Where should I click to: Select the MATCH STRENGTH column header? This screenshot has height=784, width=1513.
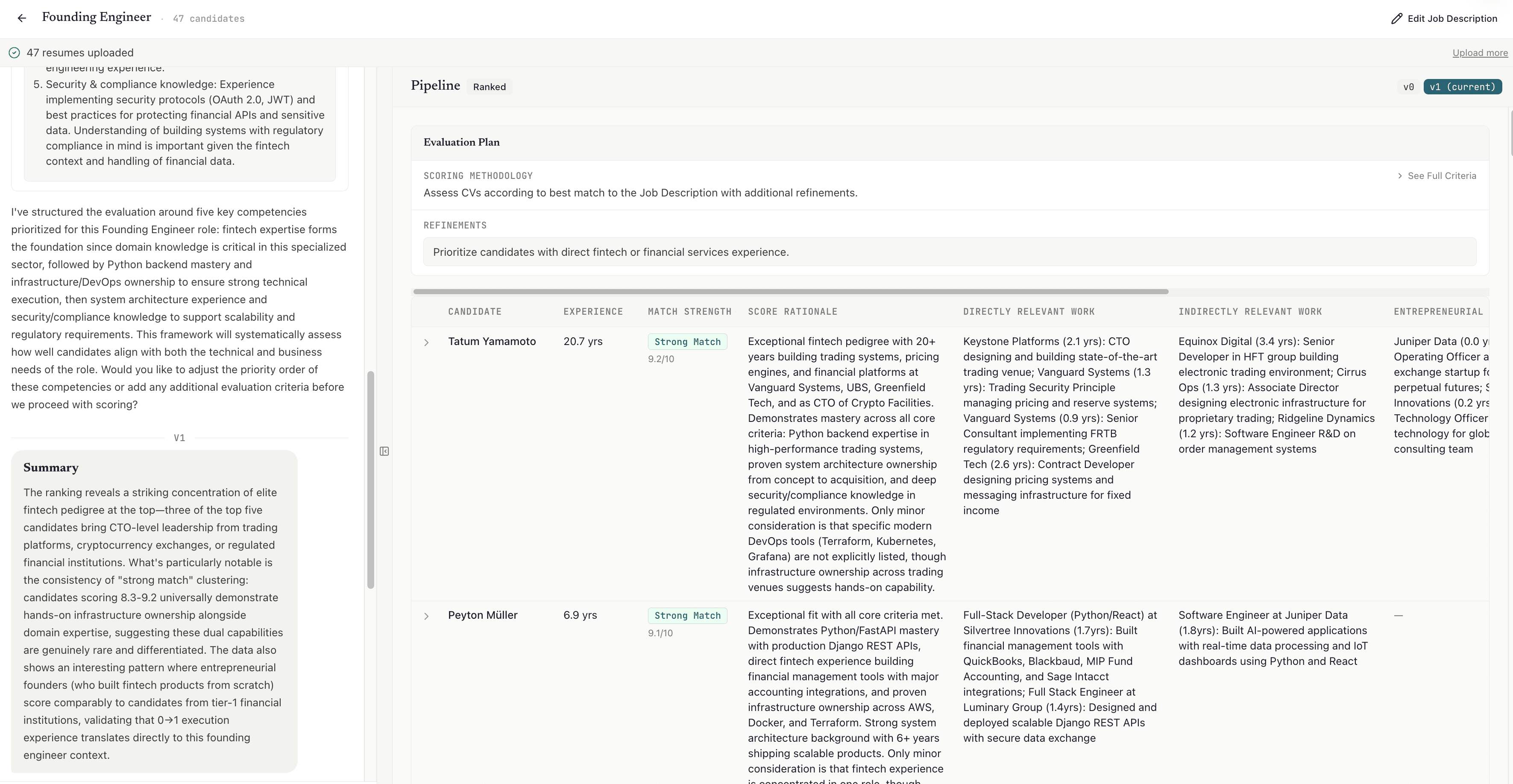pos(689,311)
